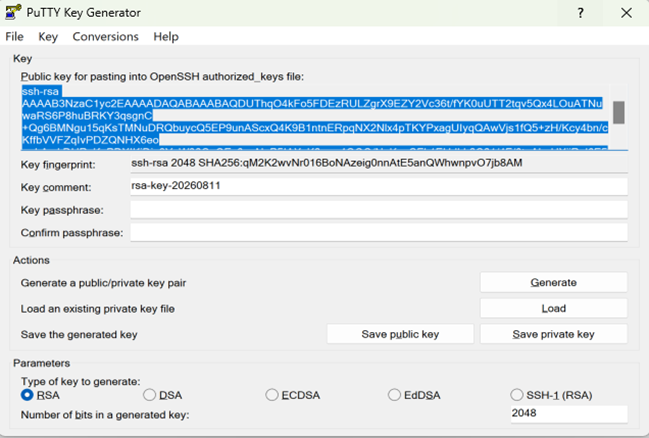Click 'Number of bits in a generated key' label
The height and width of the screenshot is (438, 649).
105,415
